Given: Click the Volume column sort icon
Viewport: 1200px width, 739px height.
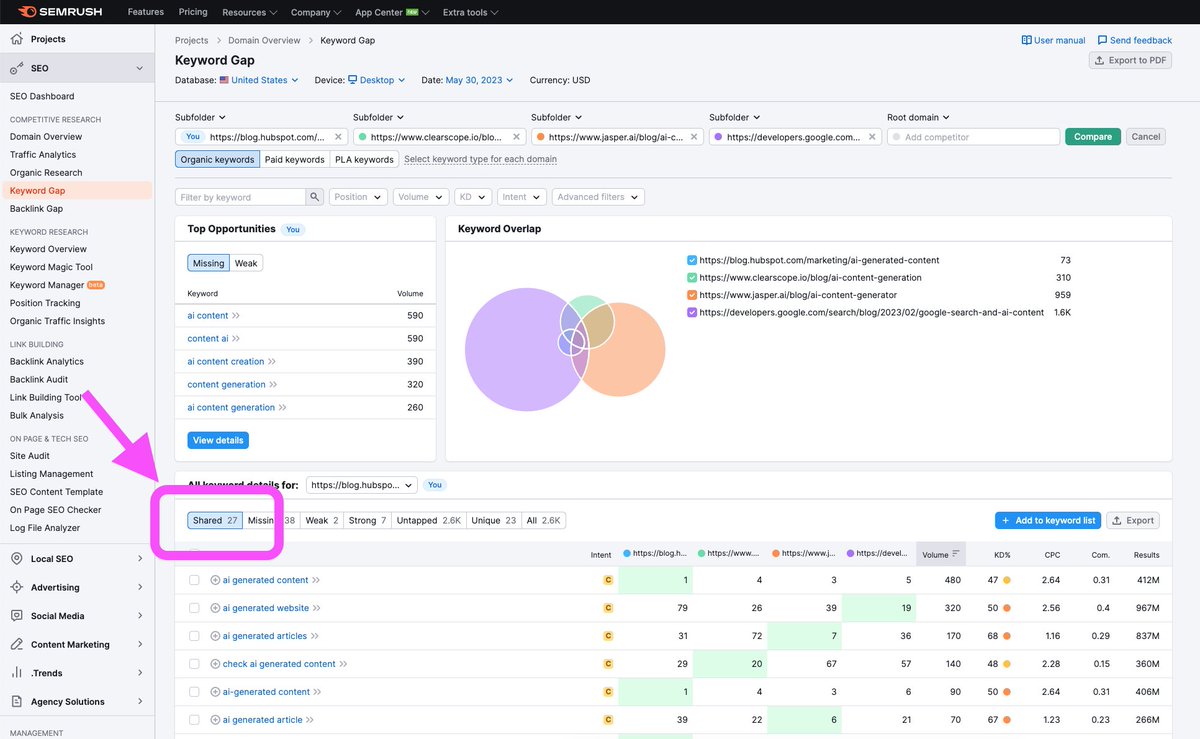Looking at the screenshot, I should [956, 554].
